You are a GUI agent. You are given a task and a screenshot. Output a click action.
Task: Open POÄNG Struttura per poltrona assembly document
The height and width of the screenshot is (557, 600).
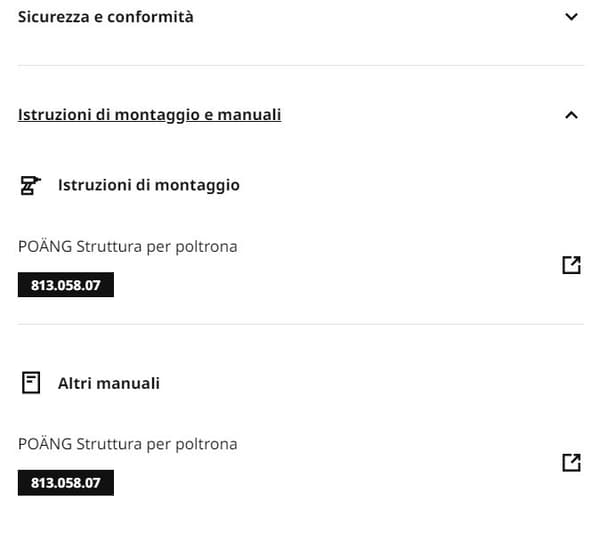(x=127, y=245)
